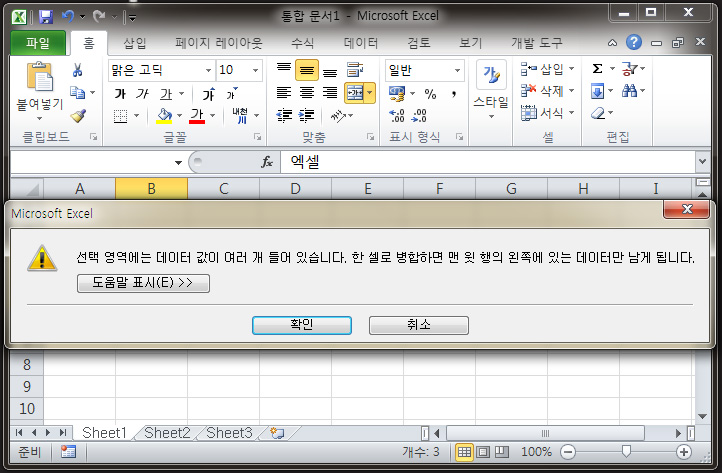The width and height of the screenshot is (722, 473).
Task: Switch to the 삽입 ribbon tab
Action: click(135, 43)
